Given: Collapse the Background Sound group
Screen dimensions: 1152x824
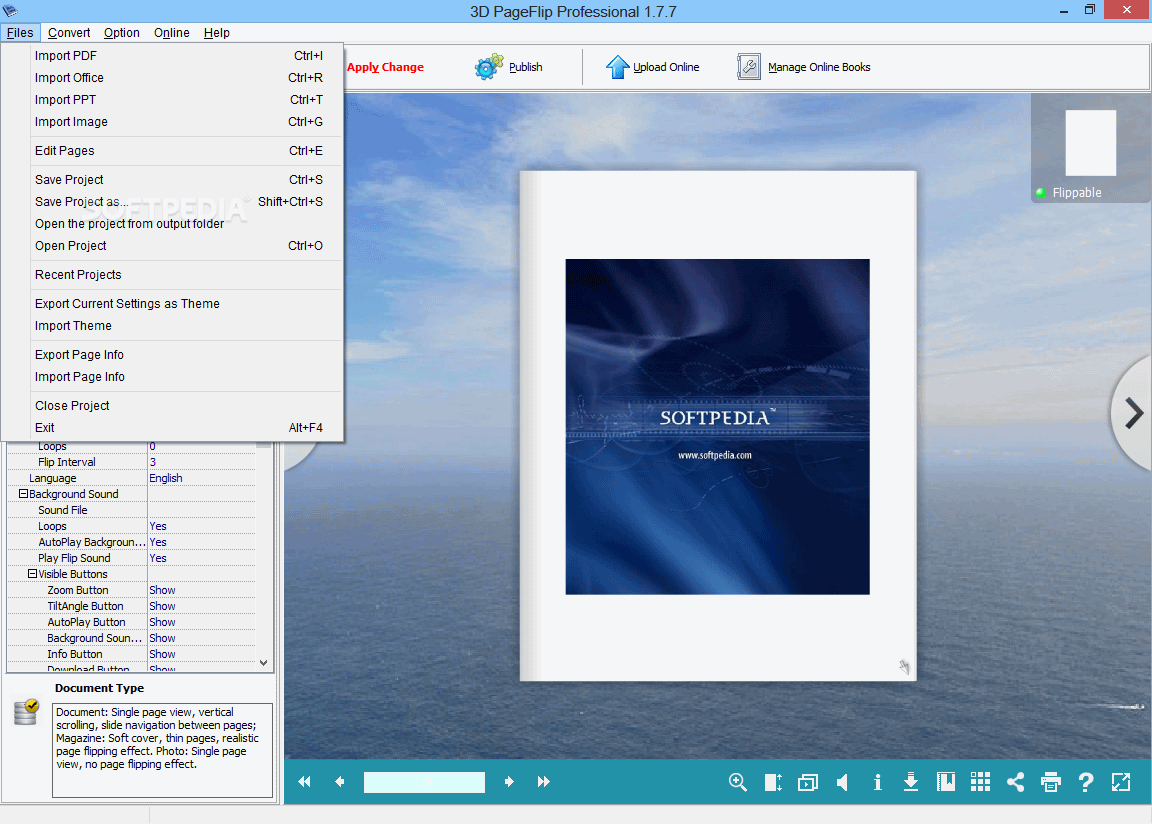Looking at the screenshot, I should pos(23,494).
